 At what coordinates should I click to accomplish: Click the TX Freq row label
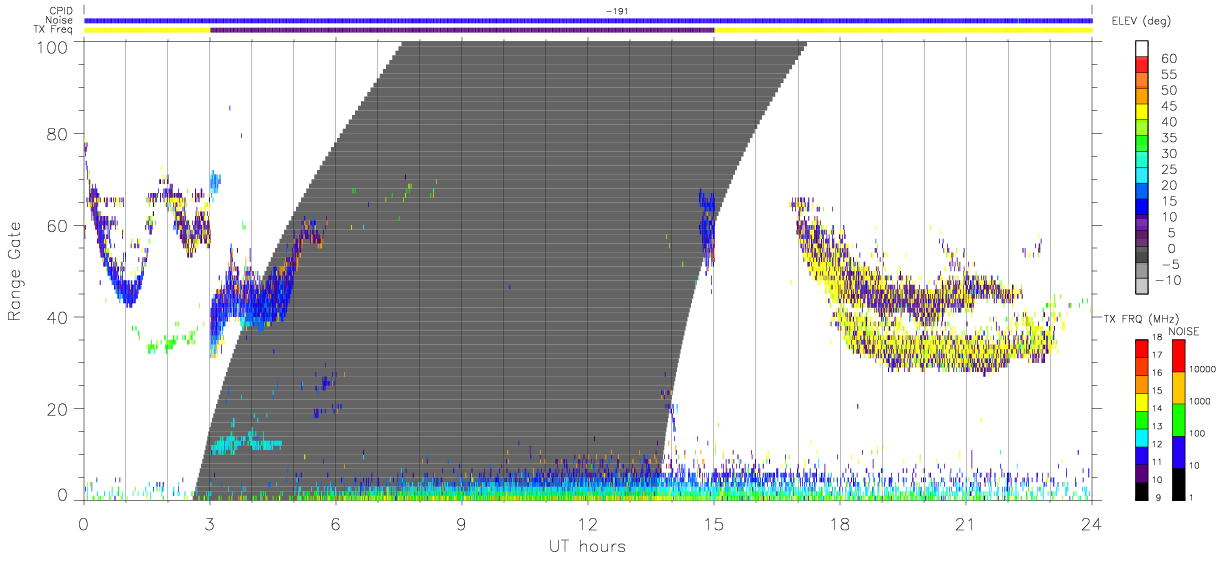point(54,30)
